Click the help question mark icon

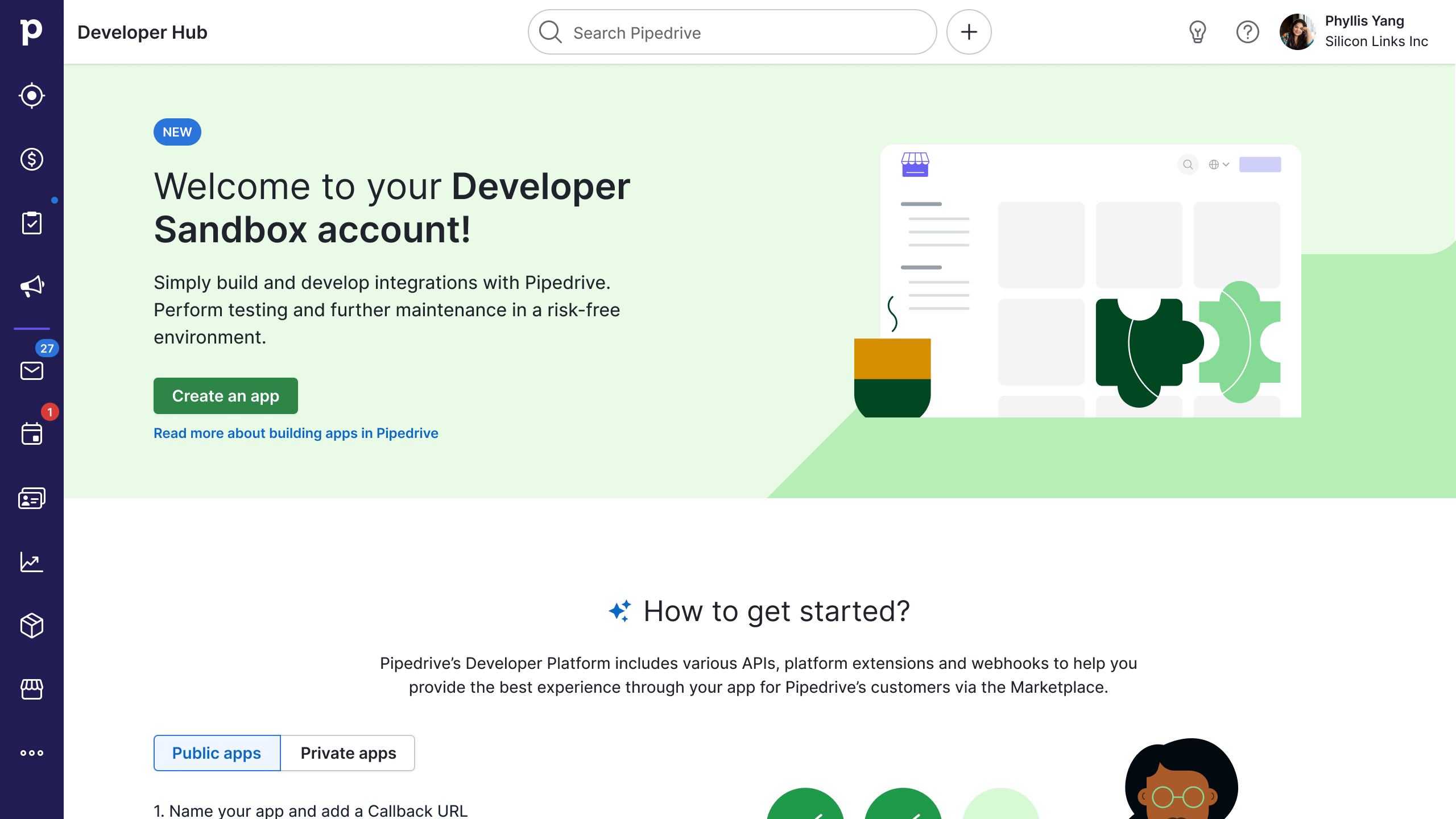[1248, 32]
